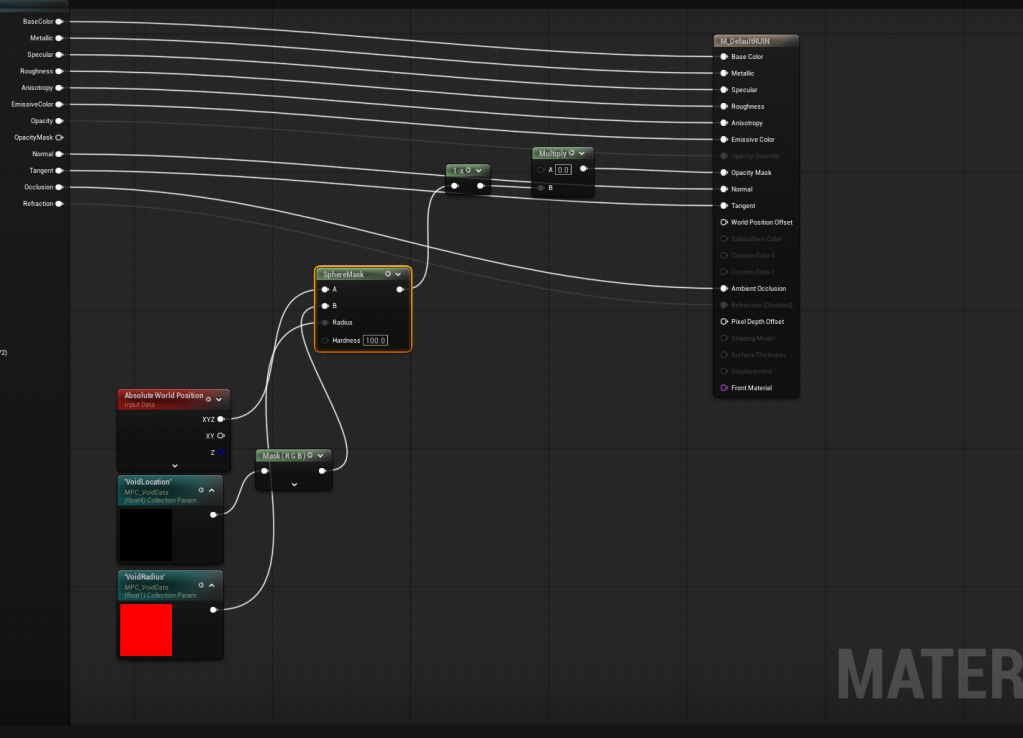Click the Pixel Depth Offset input pin
Image resolution: width=1023 pixels, height=738 pixels.
(723, 322)
